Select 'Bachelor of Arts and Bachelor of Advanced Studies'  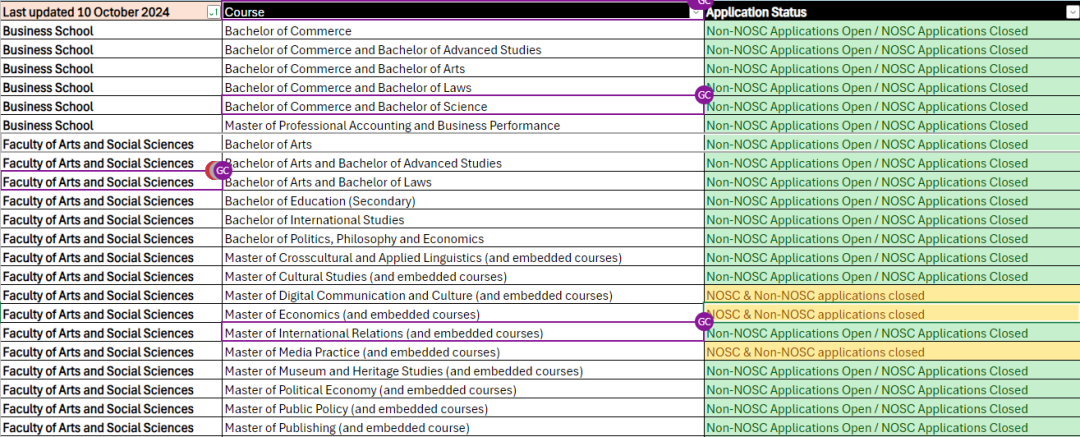tap(463, 163)
